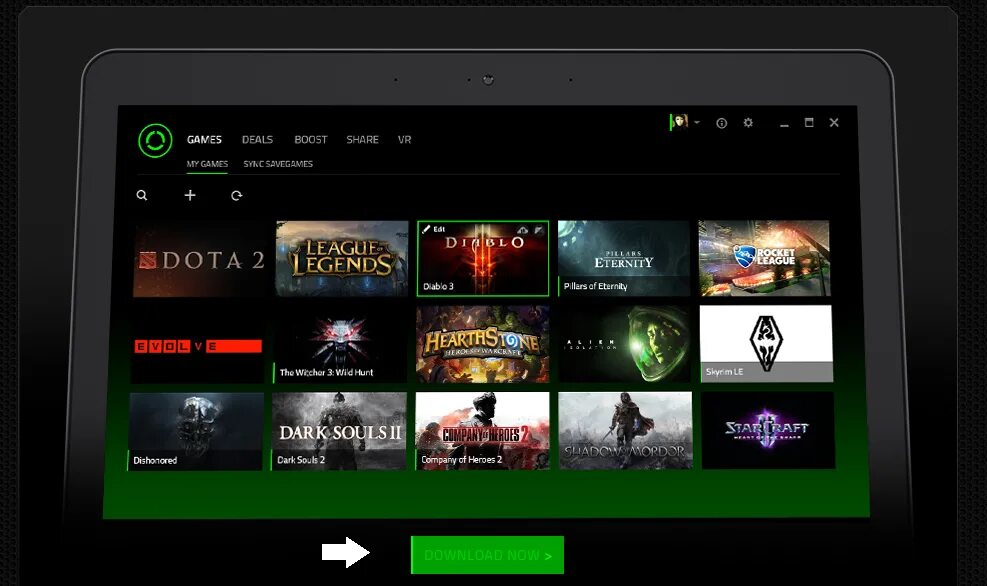Screen dimensions: 987x586
Task: Select the SYNC SAVEGAMES sub-tab
Action: 278,164
